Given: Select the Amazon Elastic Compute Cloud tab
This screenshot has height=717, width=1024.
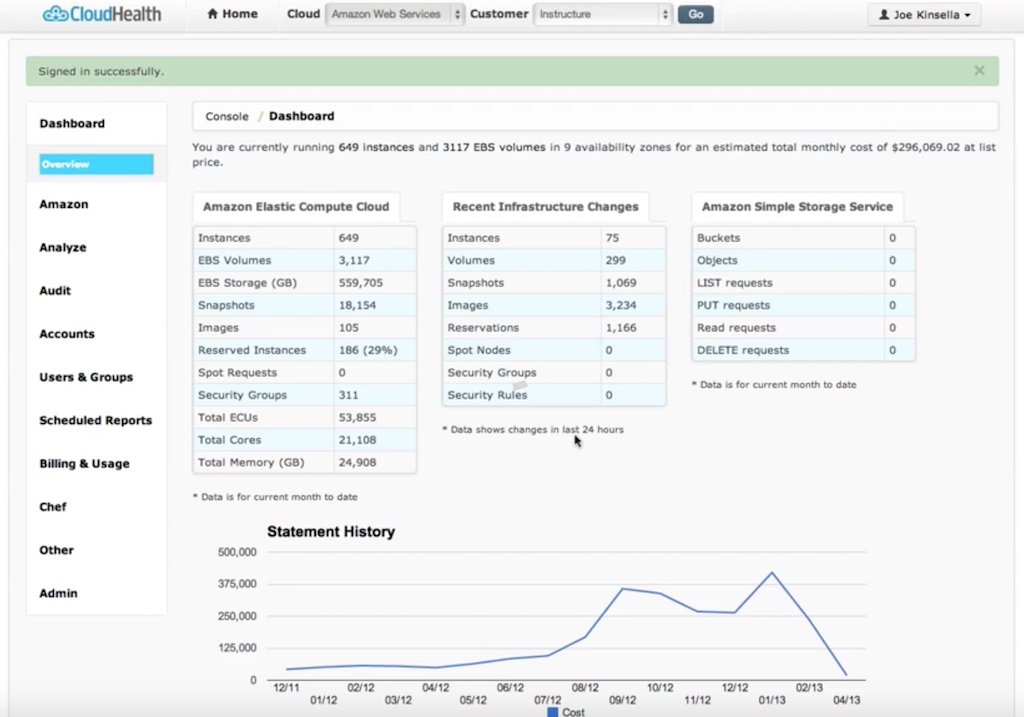Looking at the screenshot, I should pyautogui.click(x=296, y=207).
